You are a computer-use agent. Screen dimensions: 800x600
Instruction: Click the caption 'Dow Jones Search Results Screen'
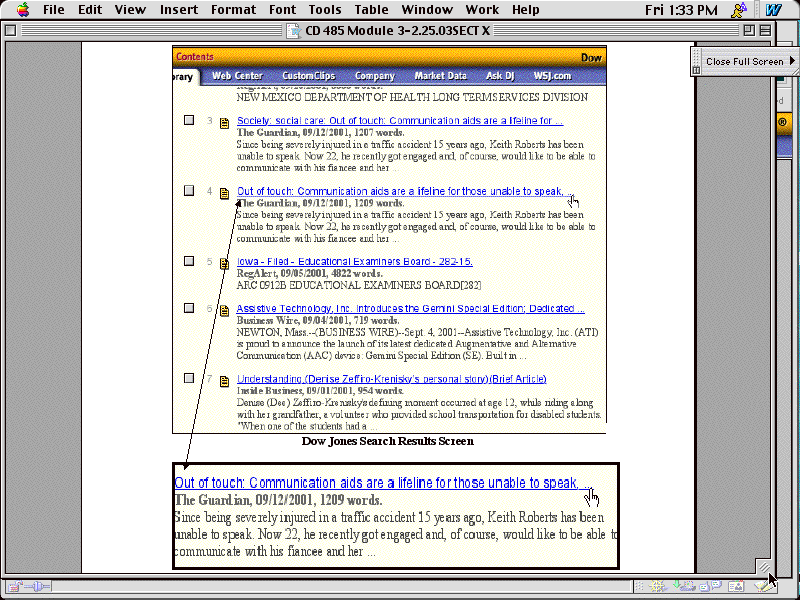[388, 441]
